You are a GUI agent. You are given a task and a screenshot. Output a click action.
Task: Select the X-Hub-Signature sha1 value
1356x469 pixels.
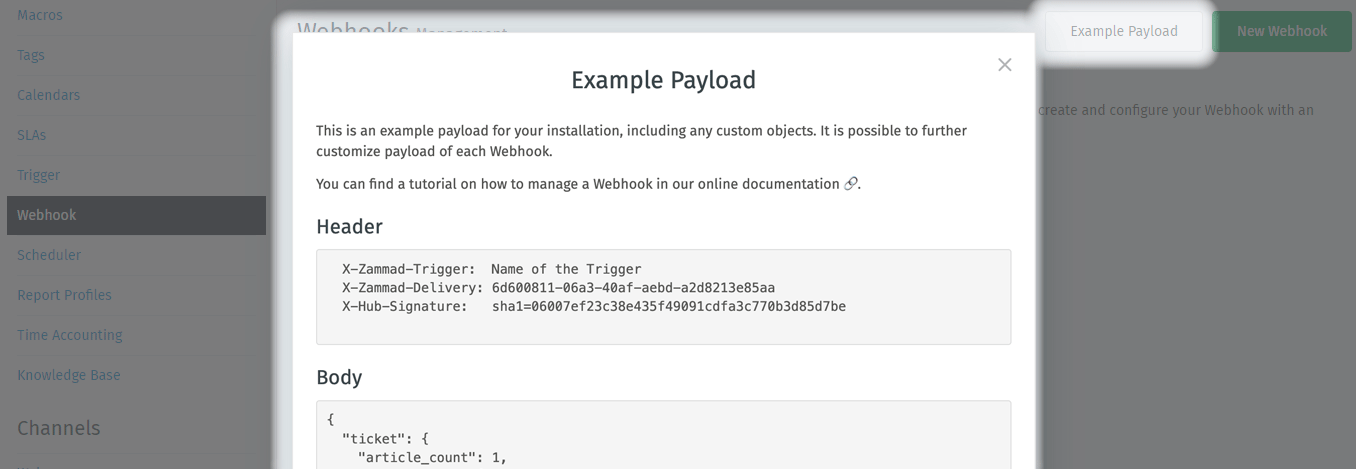coord(669,306)
